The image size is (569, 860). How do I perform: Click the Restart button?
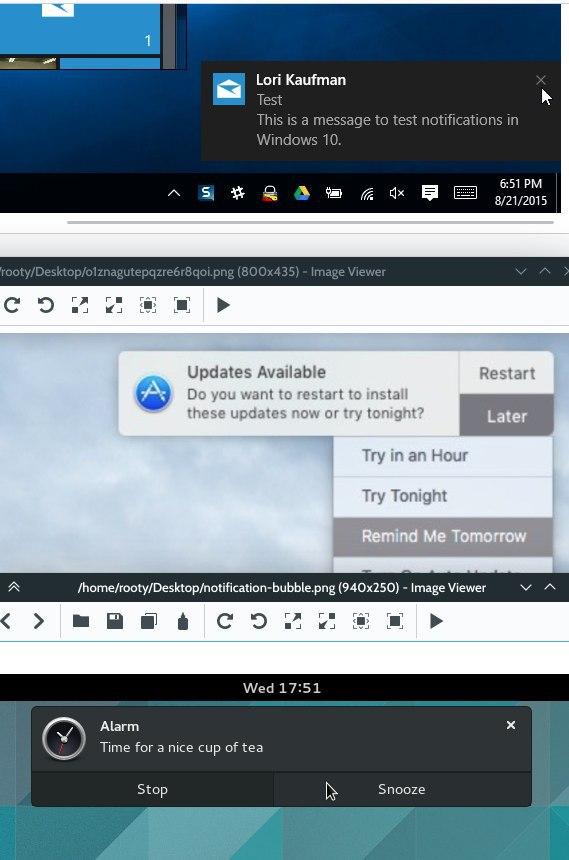pos(507,373)
